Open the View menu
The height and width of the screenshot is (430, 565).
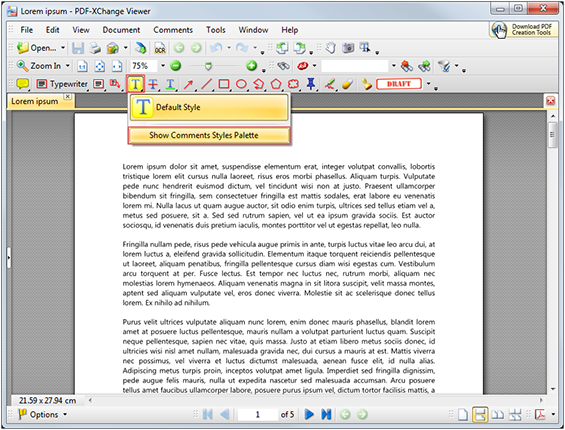(x=81, y=30)
